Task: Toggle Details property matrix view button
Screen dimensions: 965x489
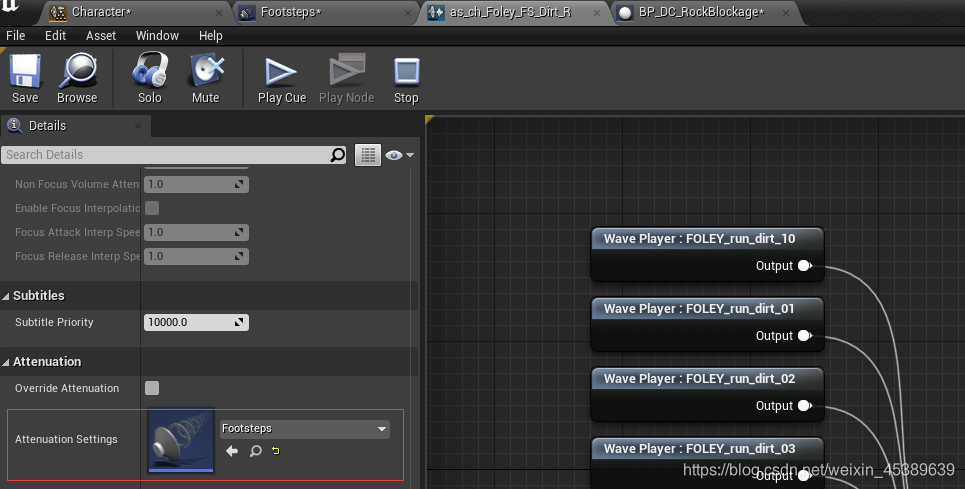Action: 368,155
